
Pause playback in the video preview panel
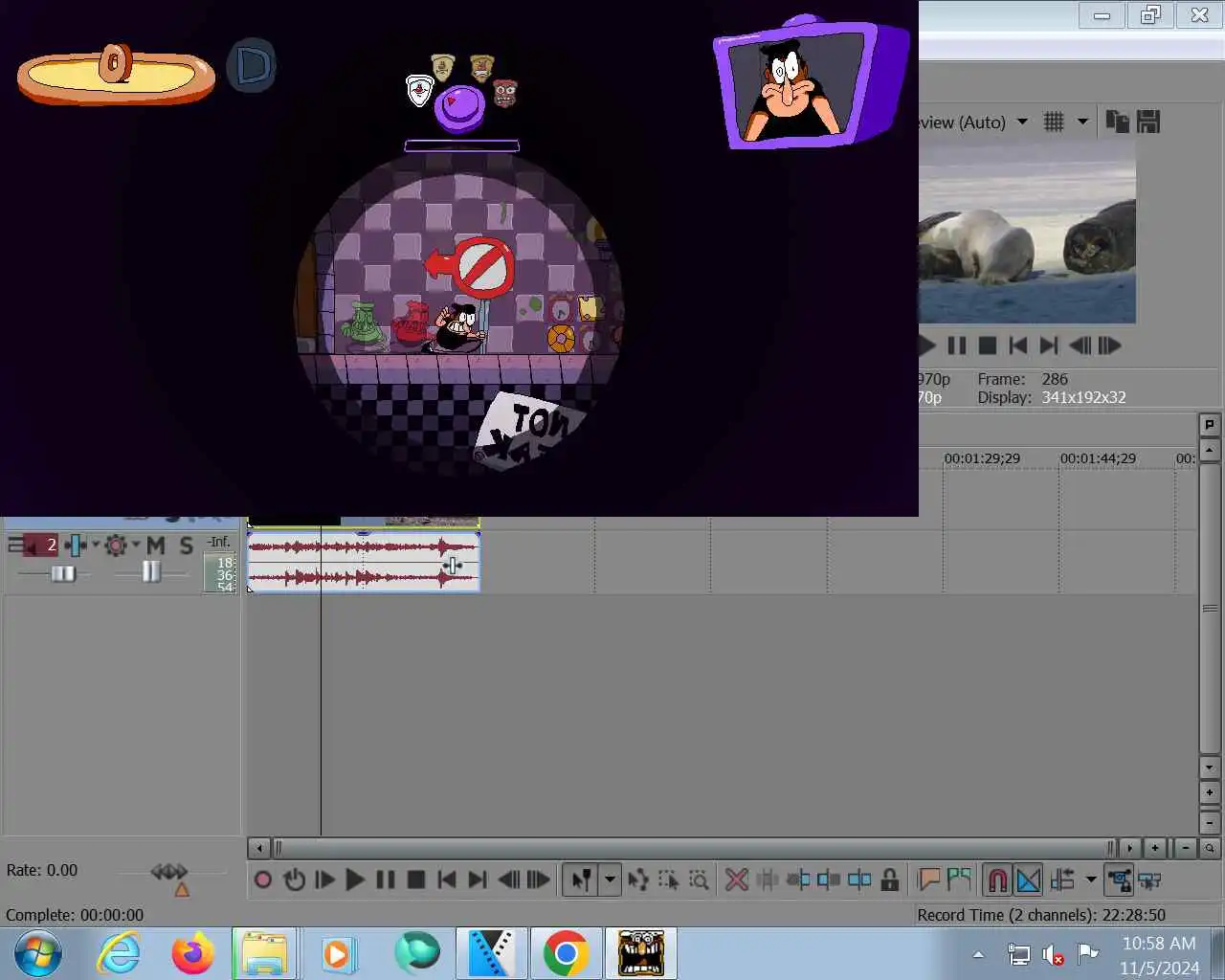(957, 345)
